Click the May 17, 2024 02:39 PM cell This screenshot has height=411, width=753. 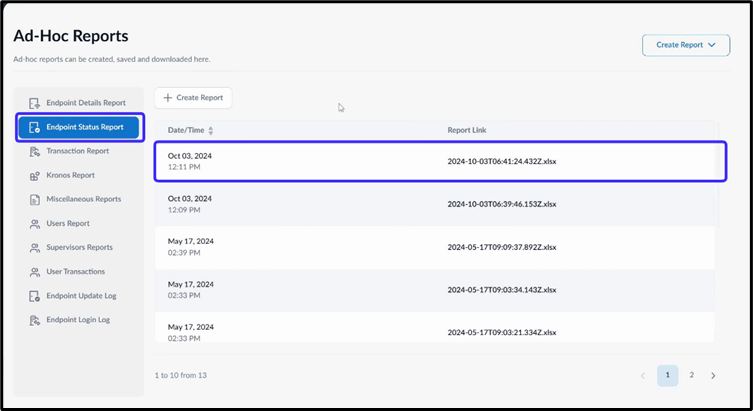click(x=191, y=247)
